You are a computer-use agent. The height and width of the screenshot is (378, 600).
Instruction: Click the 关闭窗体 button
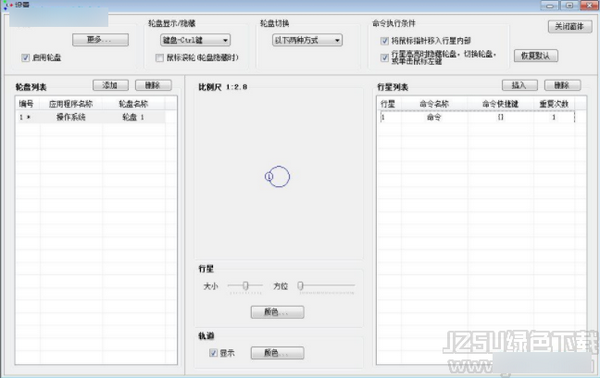570,26
